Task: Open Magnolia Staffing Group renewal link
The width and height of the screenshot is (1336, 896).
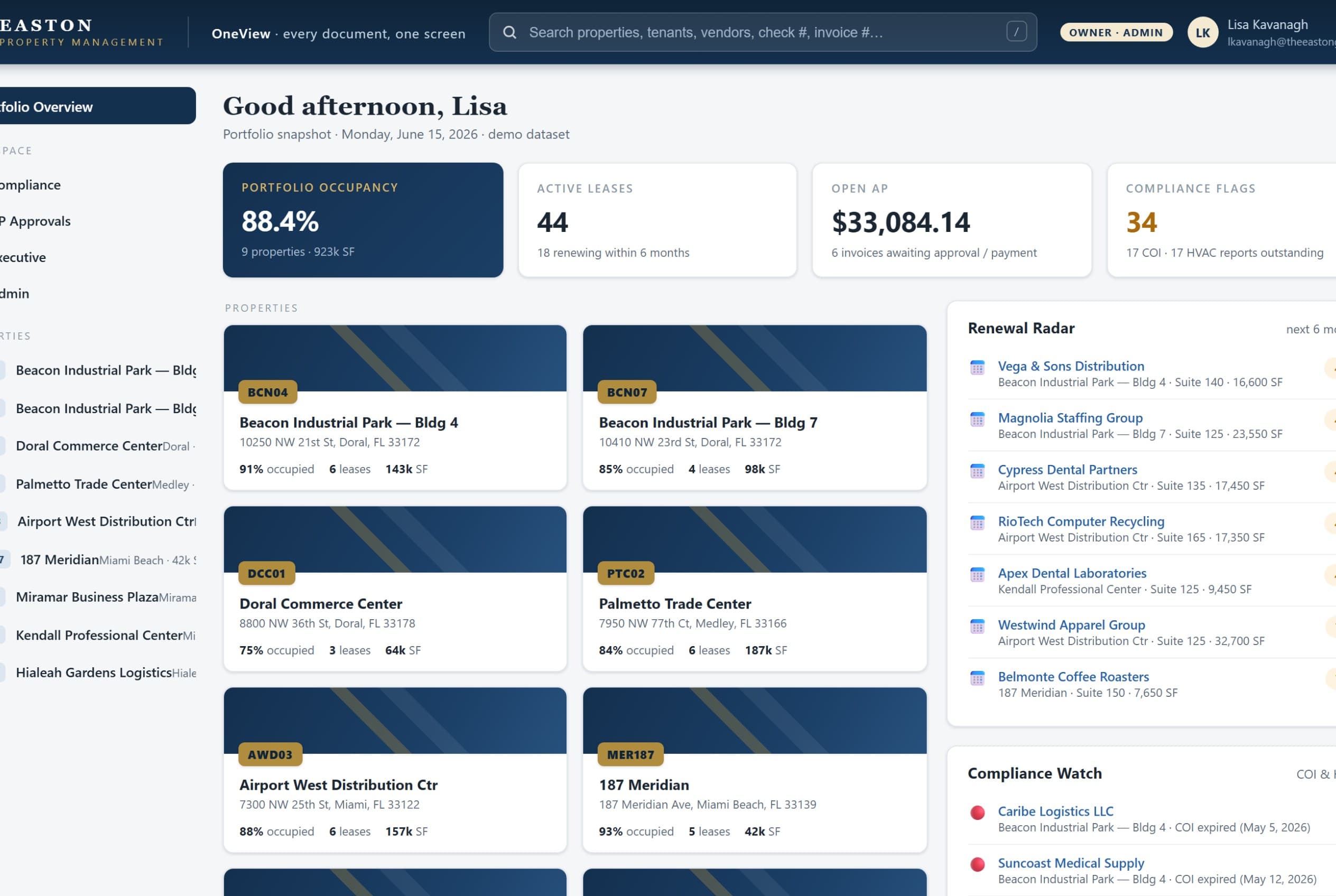Action: [x=1070, y=418]
